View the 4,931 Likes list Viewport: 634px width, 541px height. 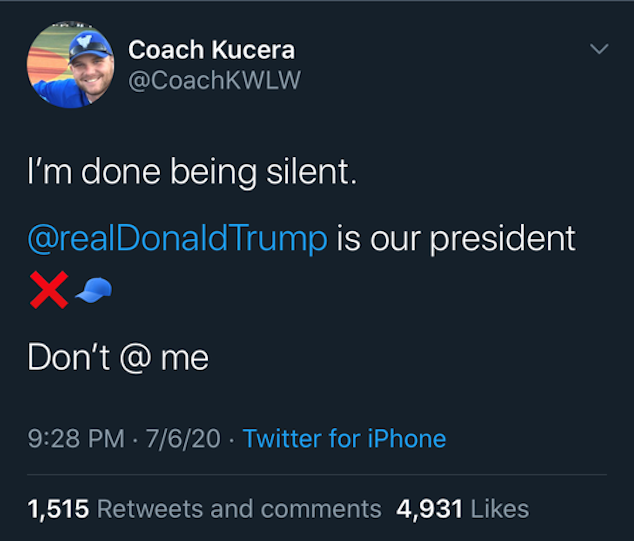463,509
